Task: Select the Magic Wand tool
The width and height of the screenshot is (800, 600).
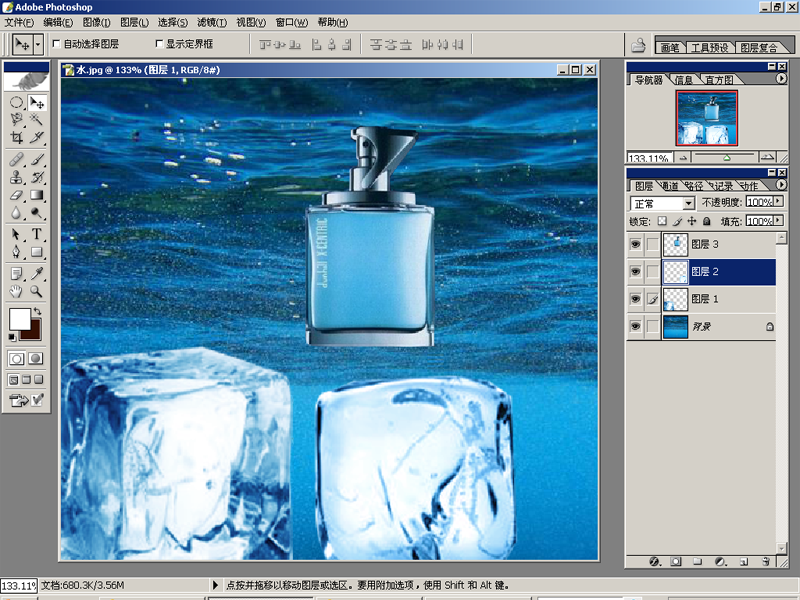Action: pyautogui.click(x=36, y=120)
